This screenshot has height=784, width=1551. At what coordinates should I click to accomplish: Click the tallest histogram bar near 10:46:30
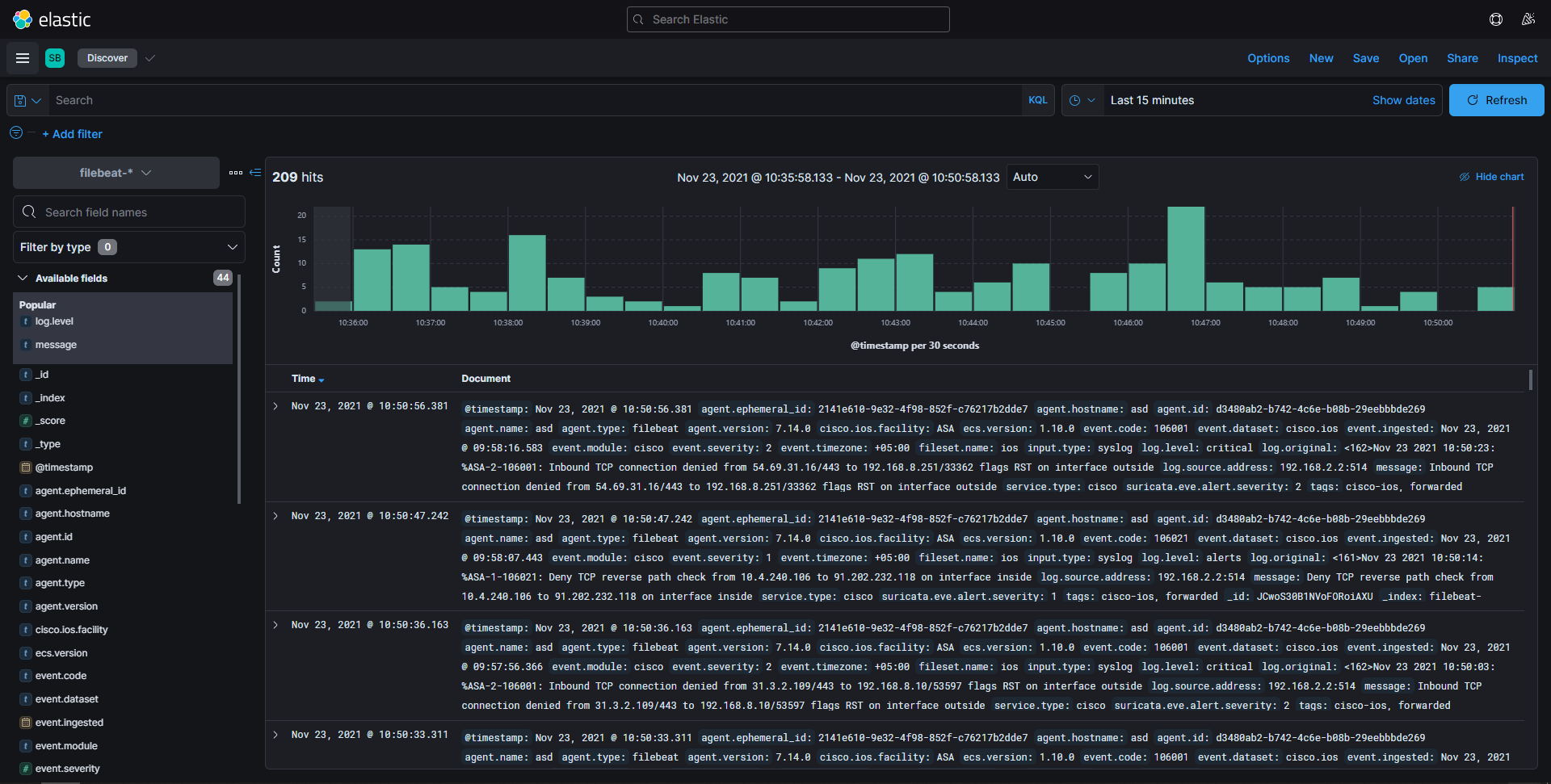pos(1186,258)
